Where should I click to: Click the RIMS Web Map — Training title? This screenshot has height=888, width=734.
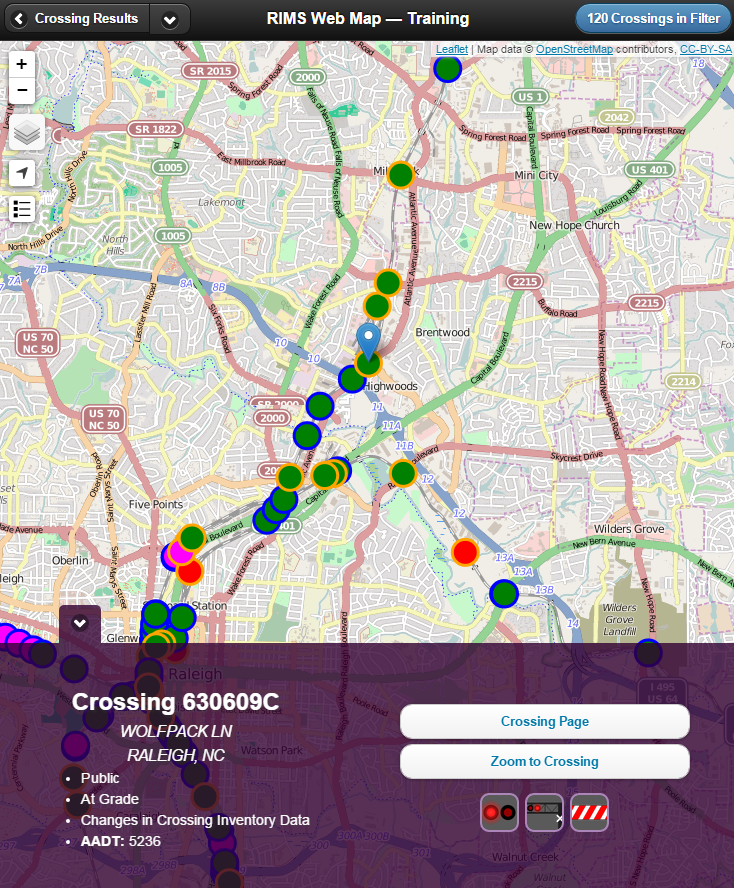[x=368, y=19]
